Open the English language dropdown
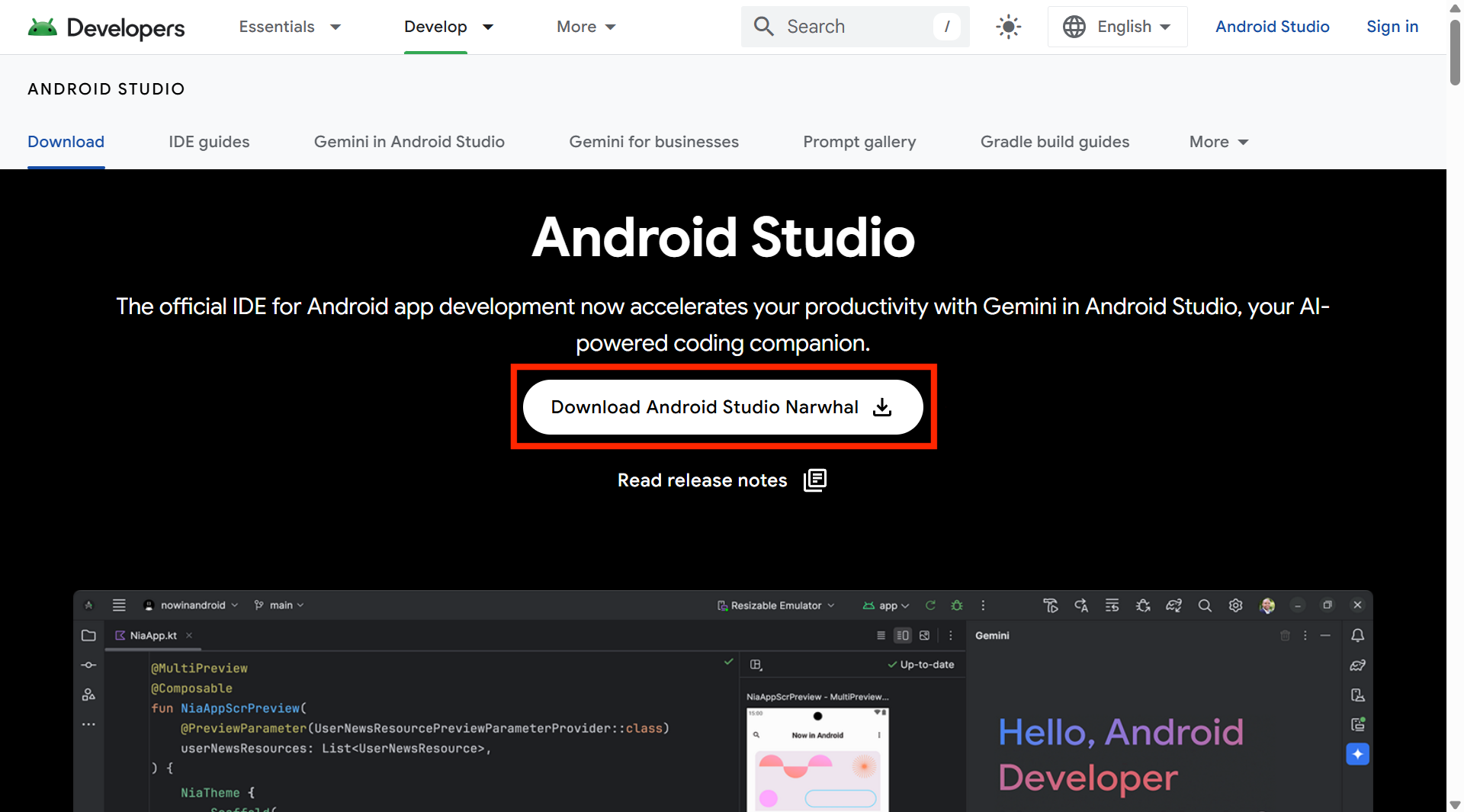The height and width of the screenshot is (812, 1464). point(1117,27)
